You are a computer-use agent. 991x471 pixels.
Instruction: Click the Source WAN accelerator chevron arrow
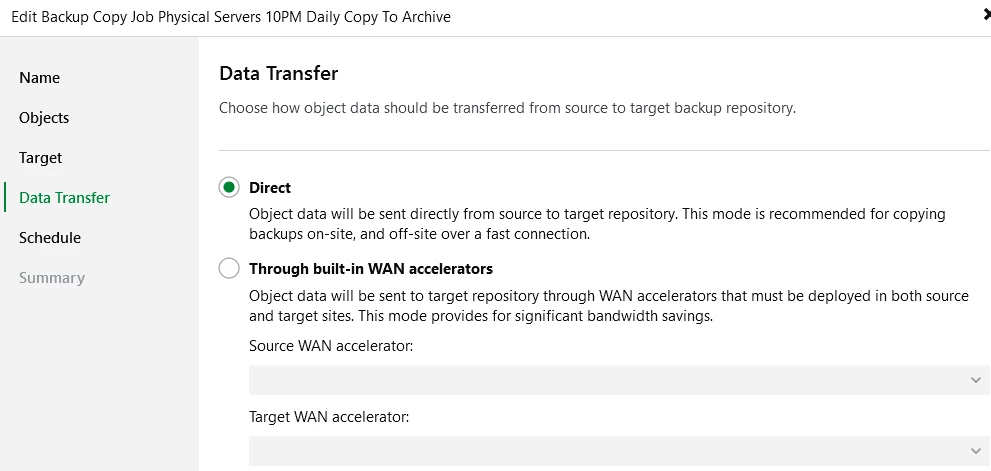coord(976,380)
